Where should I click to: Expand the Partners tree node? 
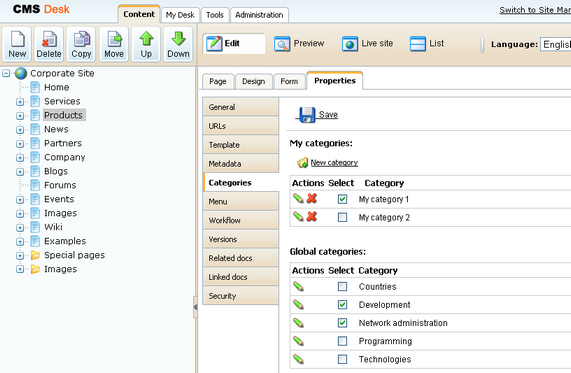click(x=20, y=144)
